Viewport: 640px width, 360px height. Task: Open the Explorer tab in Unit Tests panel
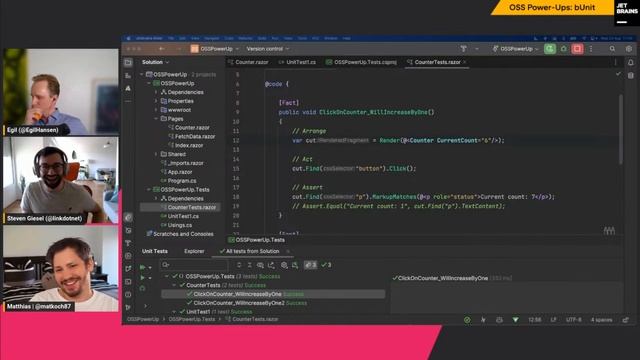tap(194, 251)
